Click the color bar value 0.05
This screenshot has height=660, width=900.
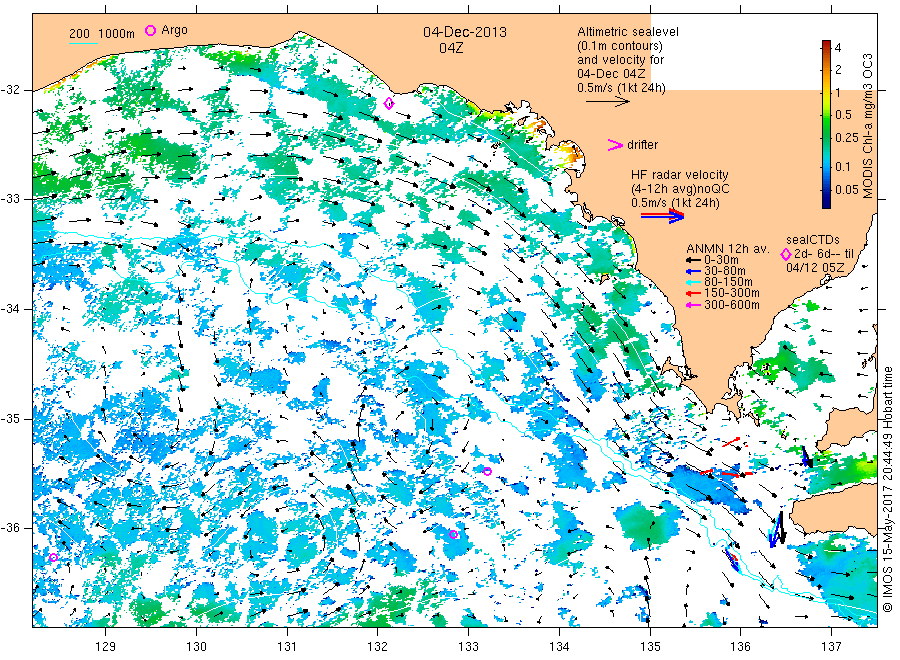click(x=847, y=189)
